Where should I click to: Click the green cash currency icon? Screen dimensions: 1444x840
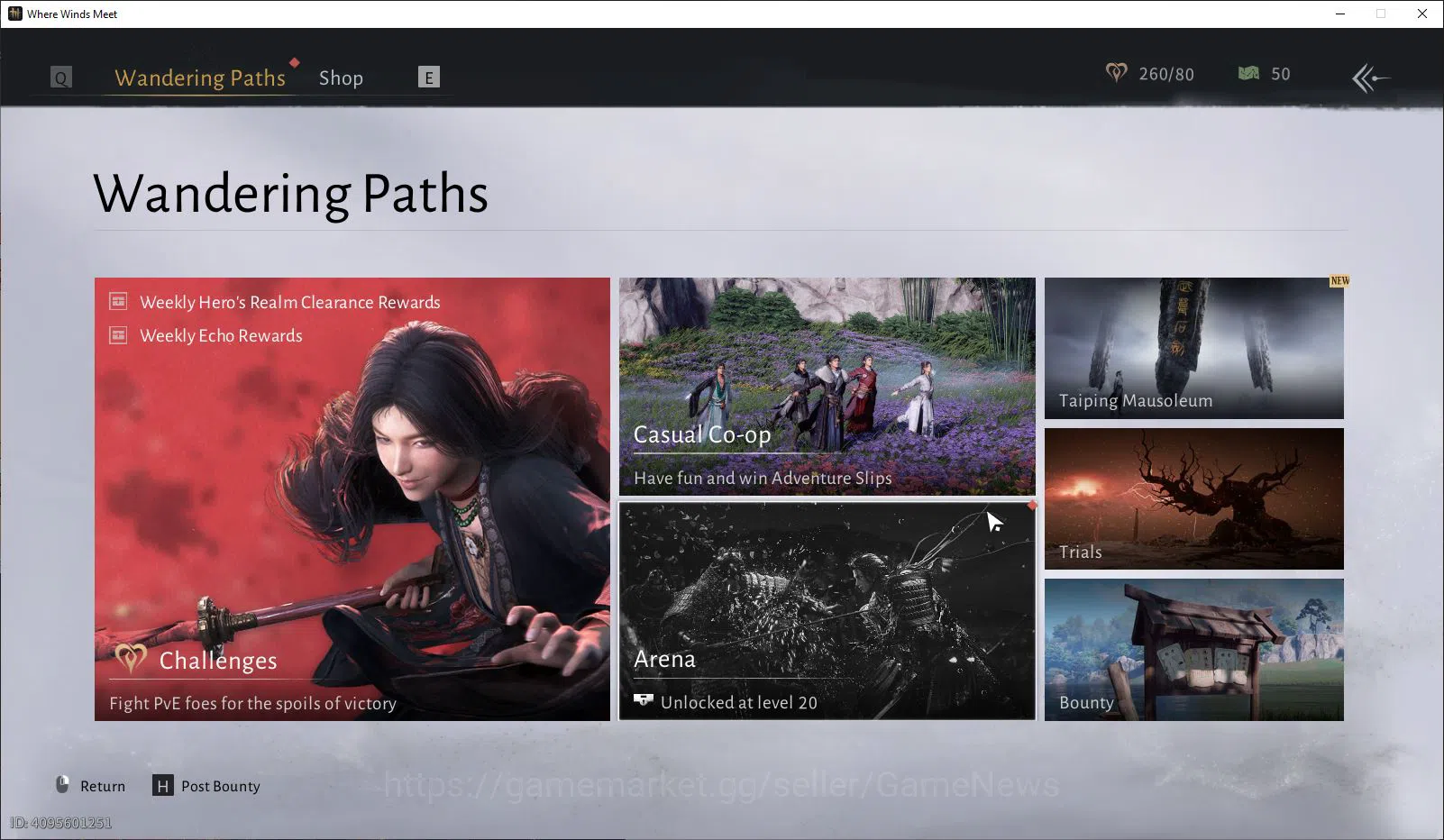pos(1248,73)
